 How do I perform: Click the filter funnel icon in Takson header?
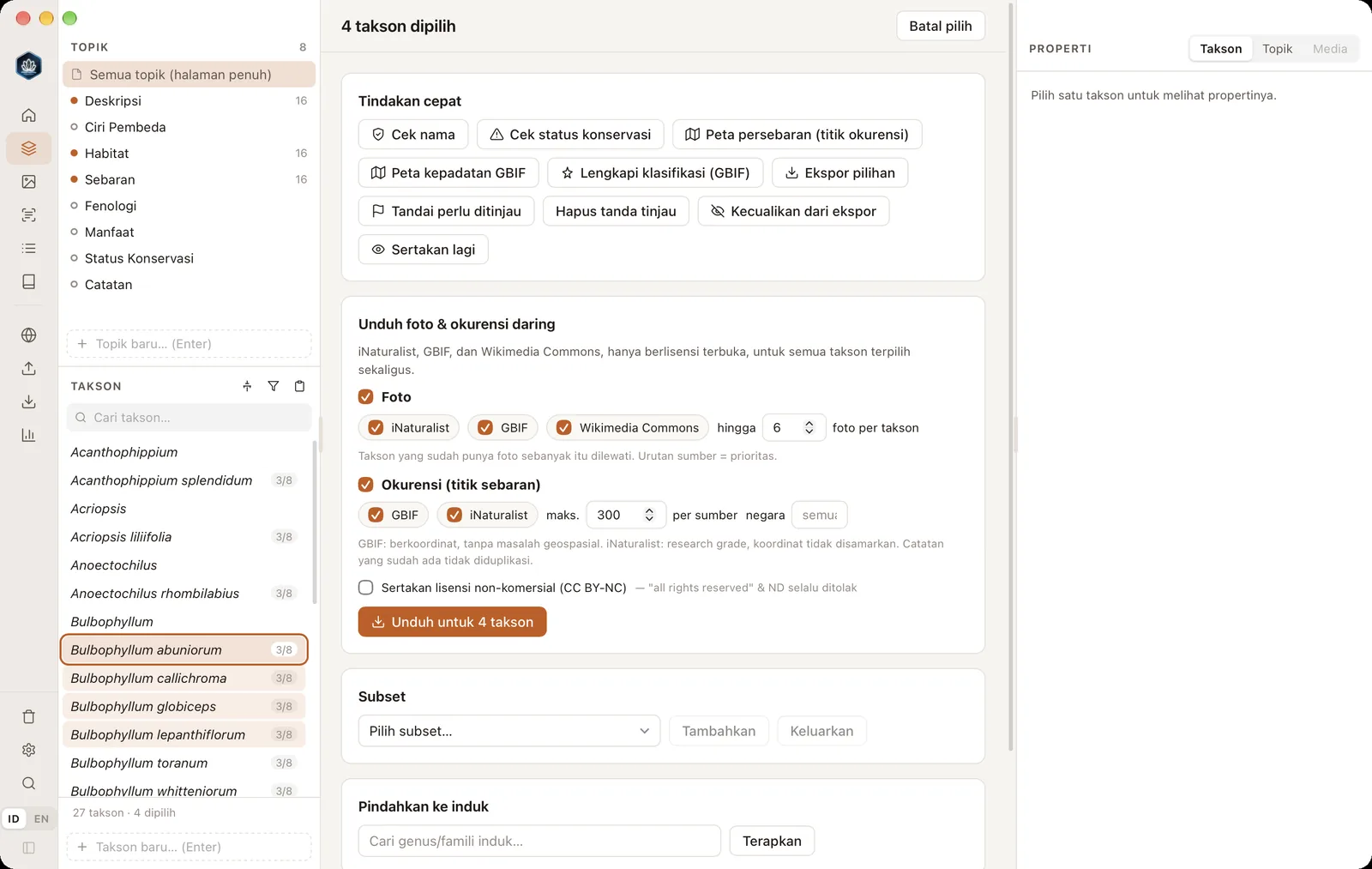(273, 386)
